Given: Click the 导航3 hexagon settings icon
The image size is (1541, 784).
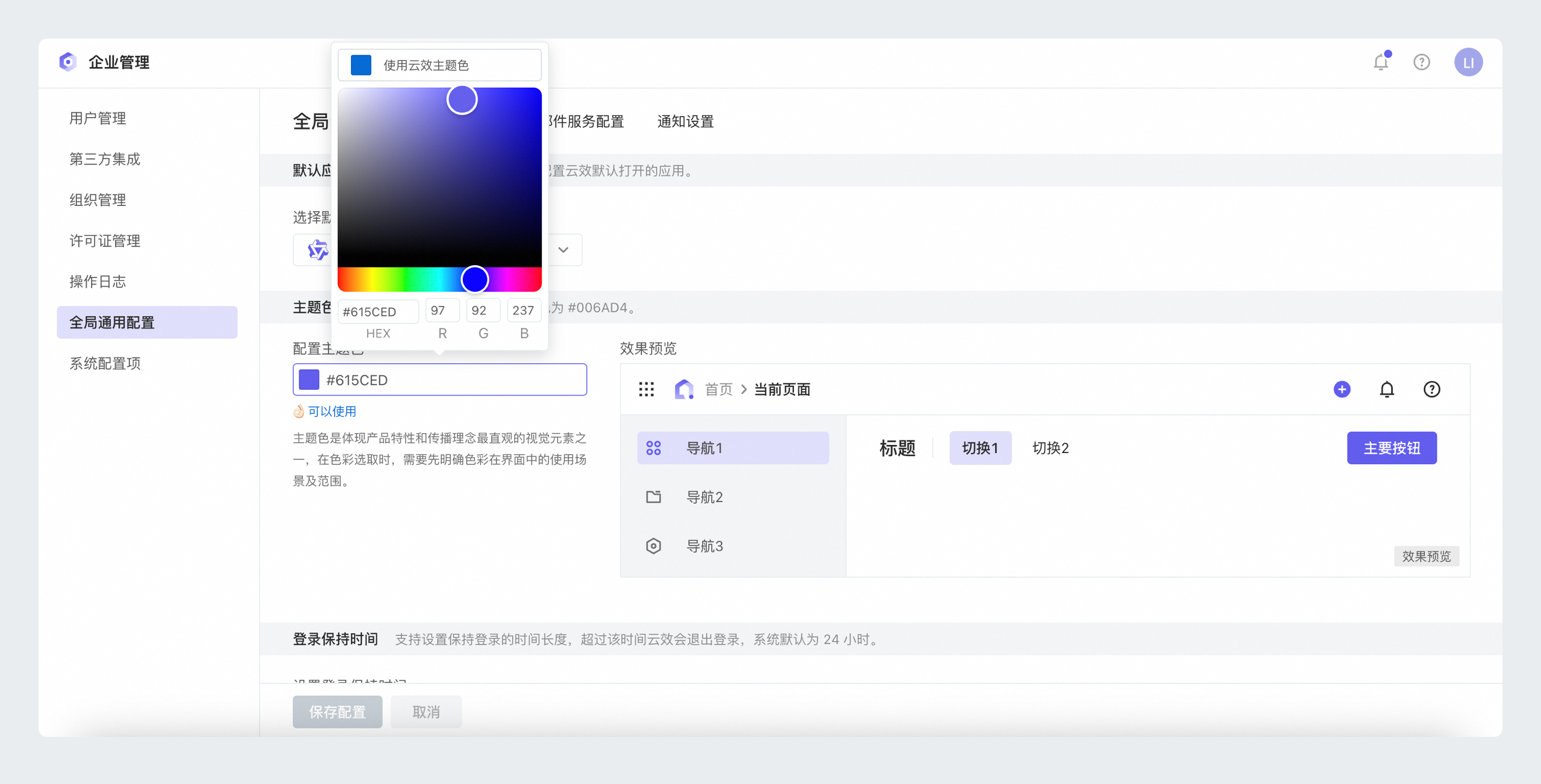Looking at the screenshot, I should pyautogui.click(x=653, y=546).
